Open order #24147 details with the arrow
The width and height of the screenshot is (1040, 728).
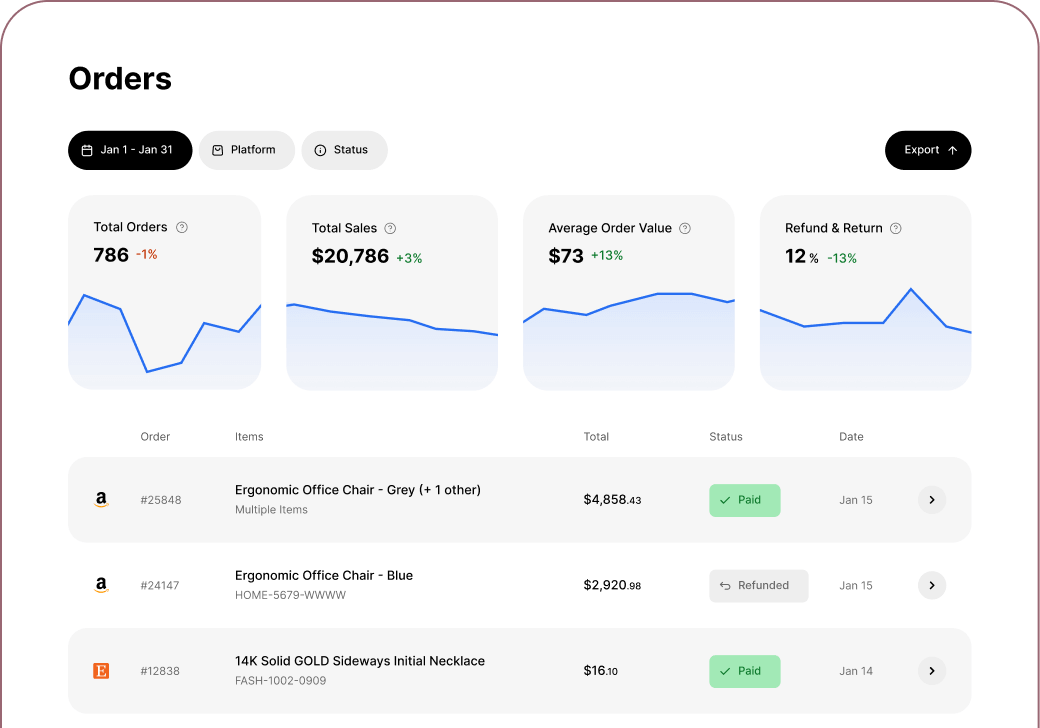(932, 585)
